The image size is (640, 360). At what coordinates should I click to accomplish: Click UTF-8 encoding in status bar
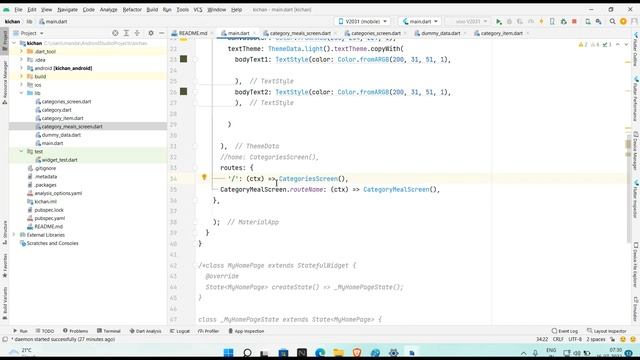click(x=575, y=339)
